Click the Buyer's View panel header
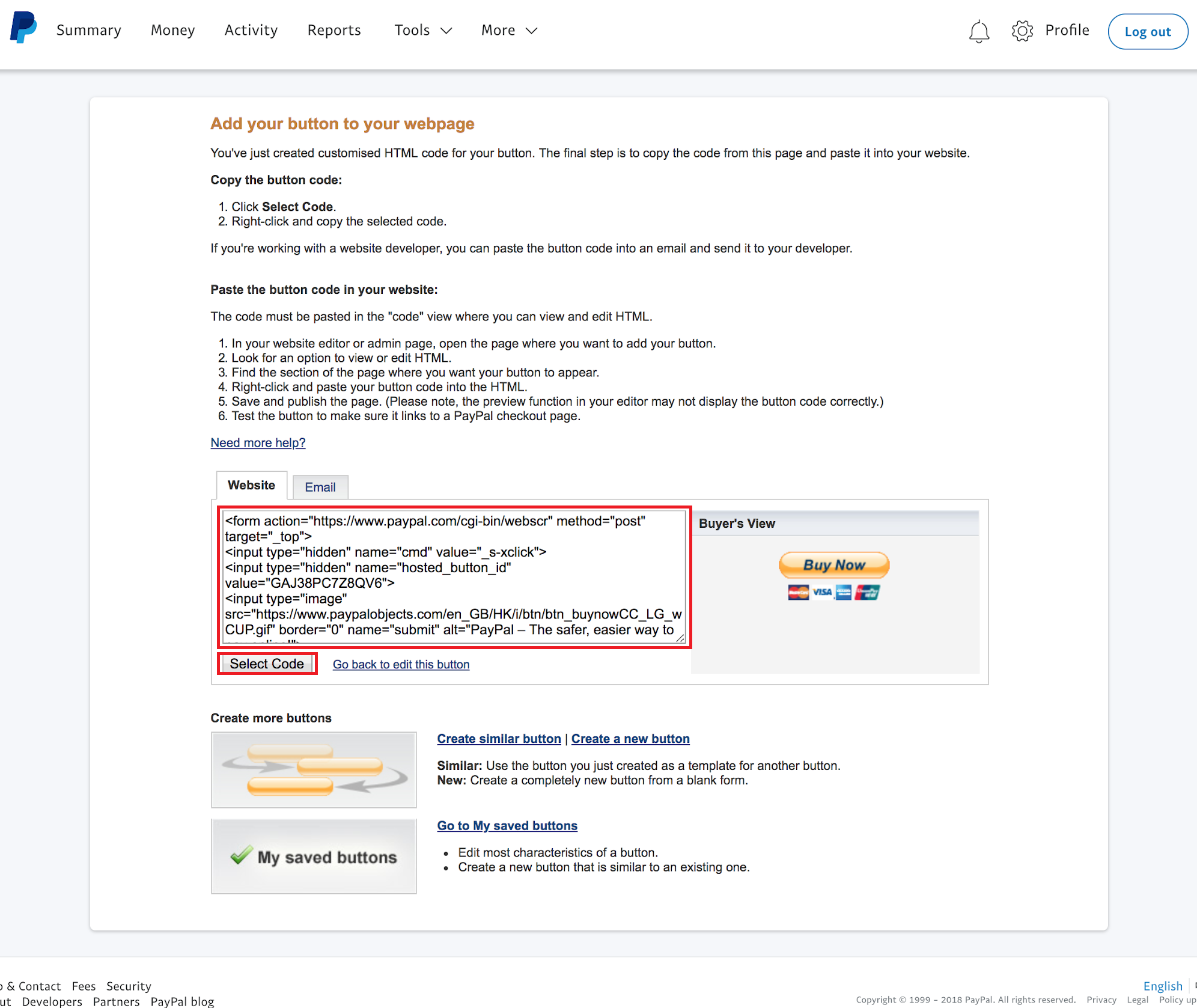 [835, 523]
